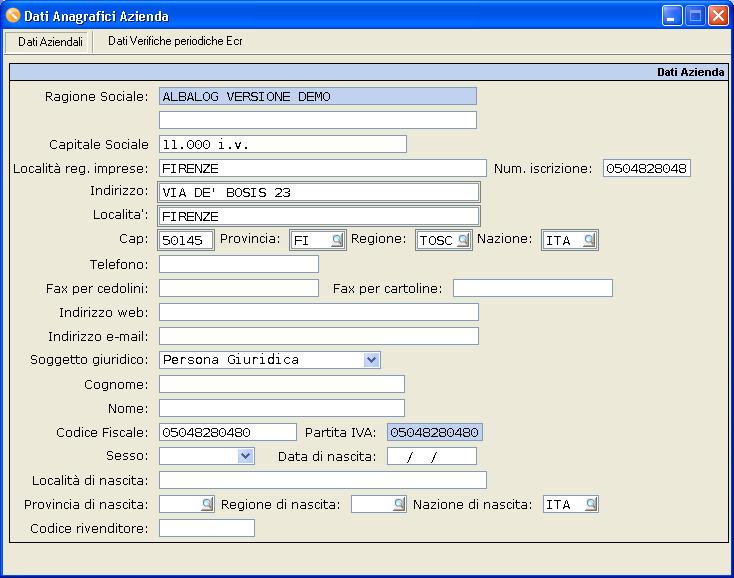Click the Località di nascita field

[x=323, y=480]
